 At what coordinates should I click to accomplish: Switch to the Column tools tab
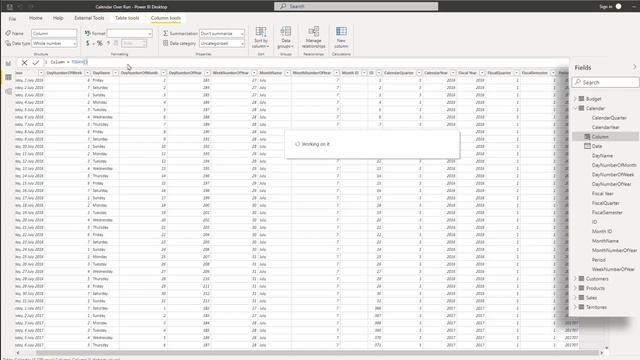click(x=166, y=18)
